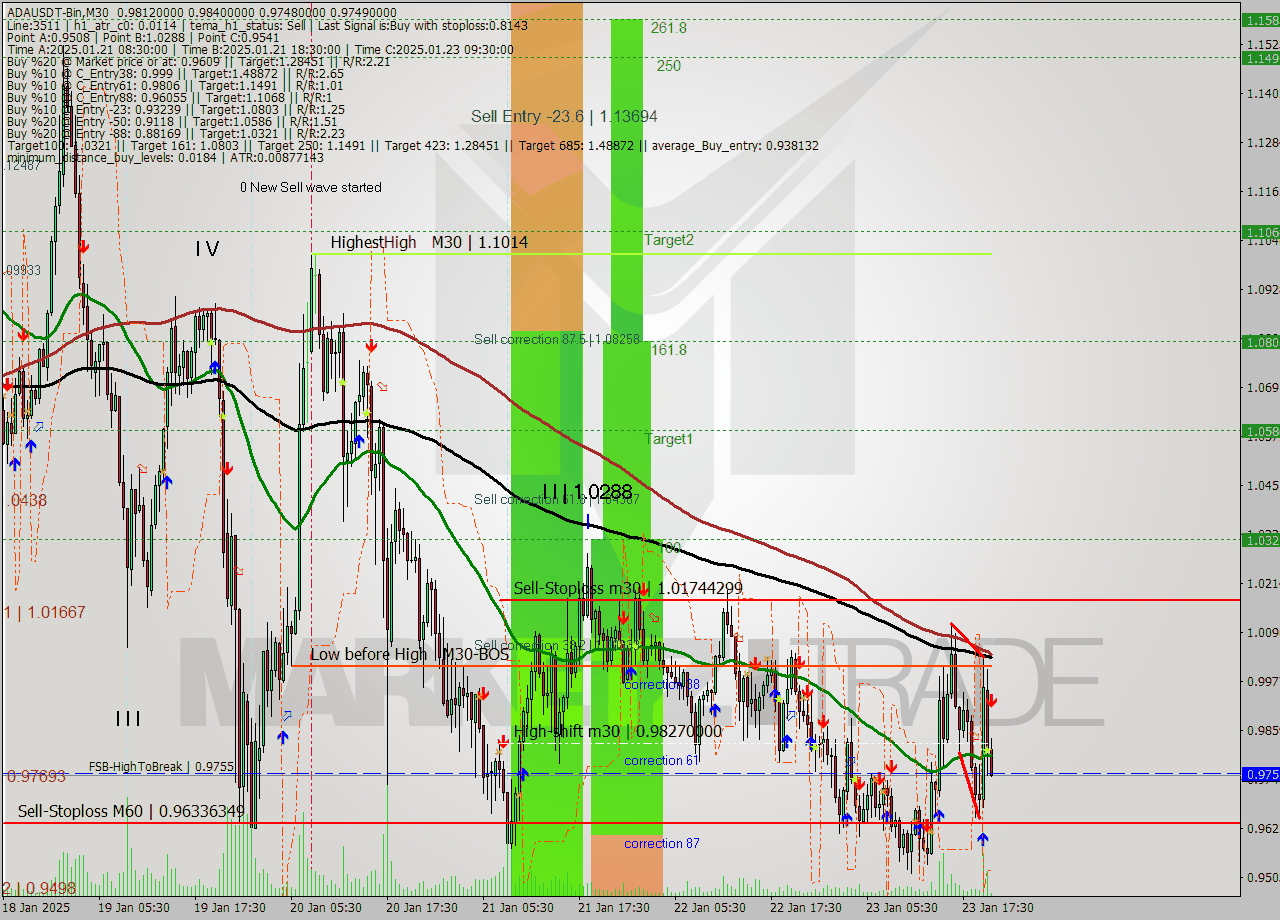Select the '23 Jan 05:30' time axis label
This screenshot has height=920, width=1280.
[x=901, y=907]
